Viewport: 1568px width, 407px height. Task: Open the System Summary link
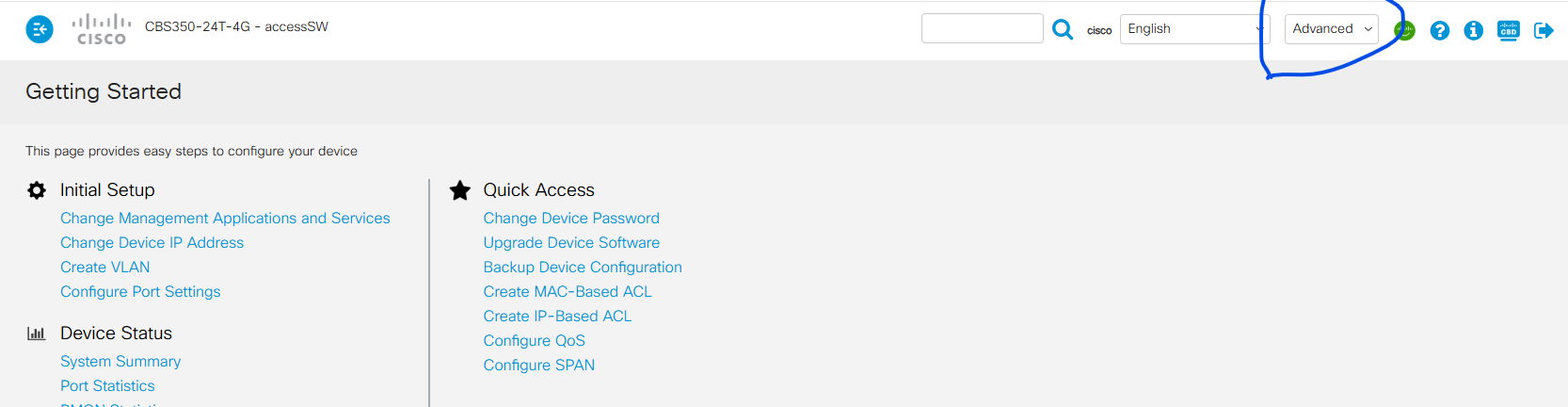(x=120, y=362)
